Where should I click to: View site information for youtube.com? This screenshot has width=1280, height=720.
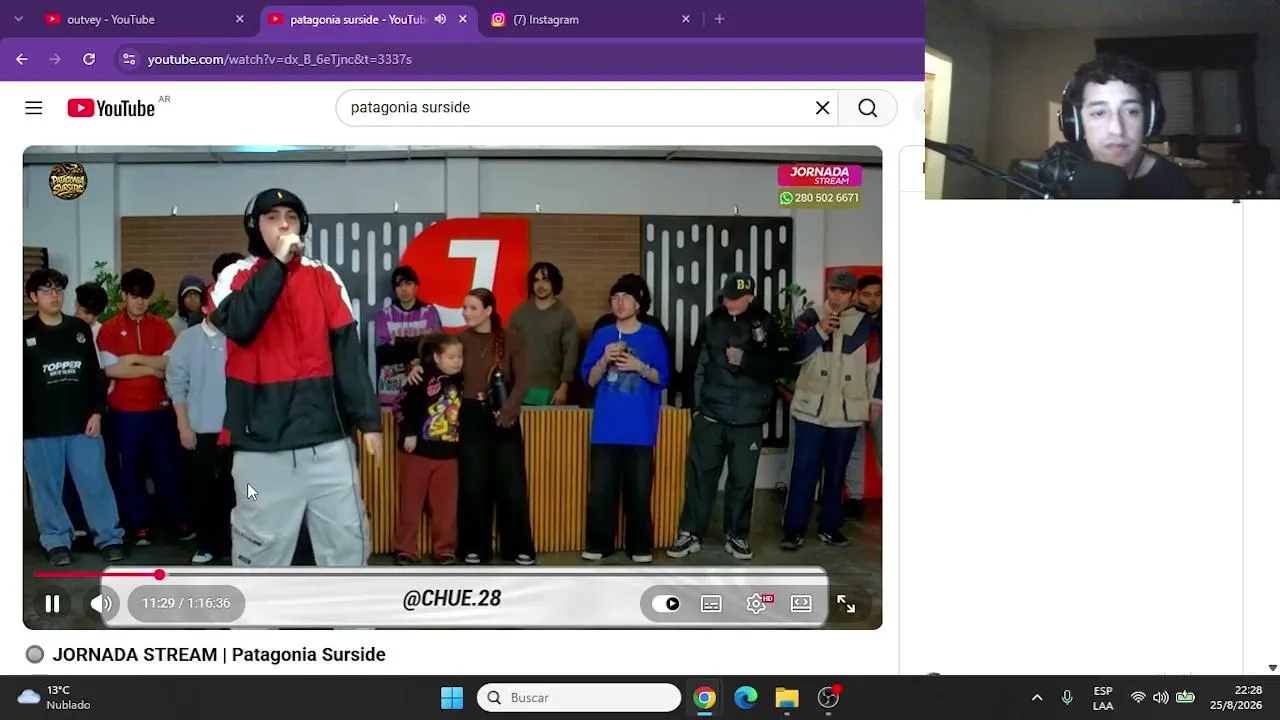click(x=128, y=59)
